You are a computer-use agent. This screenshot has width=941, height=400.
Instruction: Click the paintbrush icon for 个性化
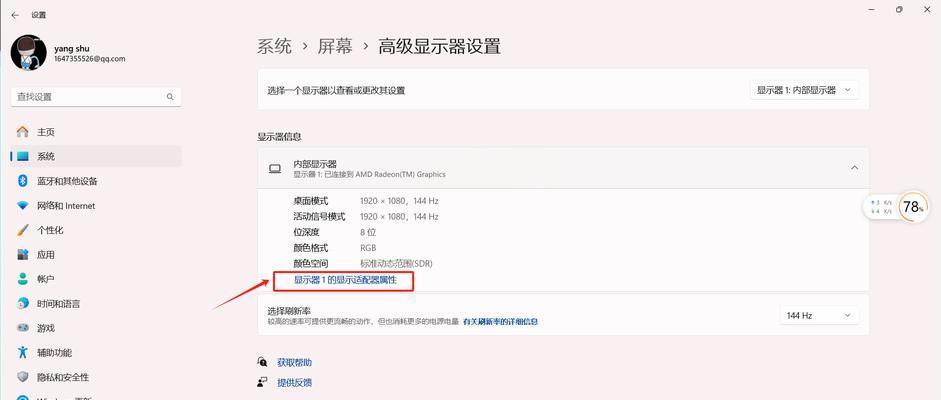click(x=23, y=230)
